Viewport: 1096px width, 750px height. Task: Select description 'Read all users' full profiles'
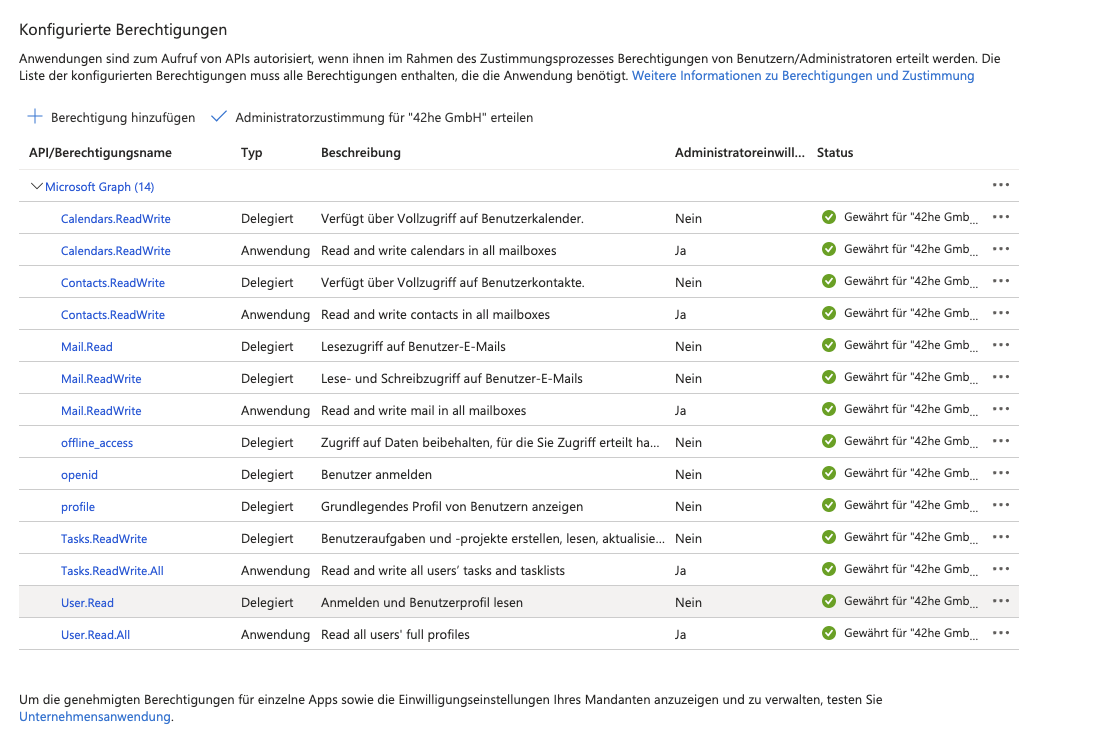395,635
